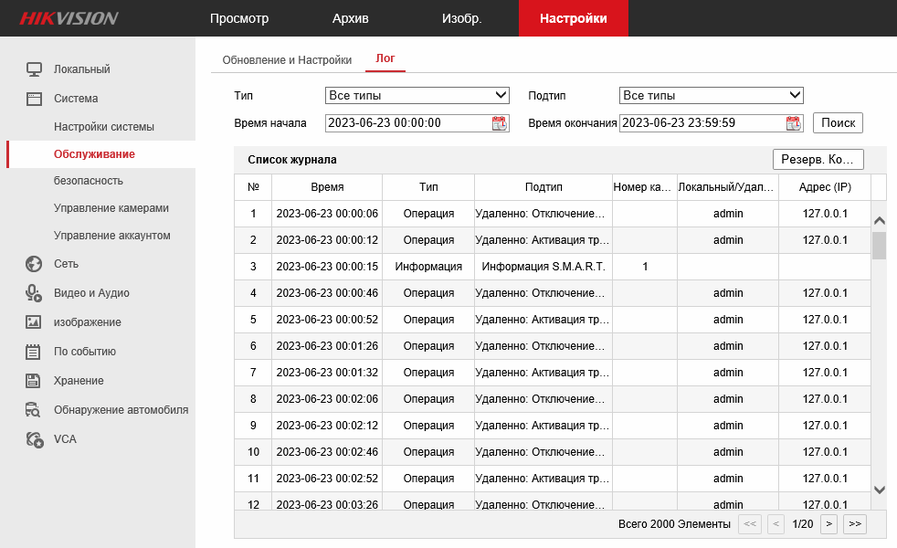Expand Система in sidebar
The width and height of the screenshot is (897, 548).
[x=76, y=98]
